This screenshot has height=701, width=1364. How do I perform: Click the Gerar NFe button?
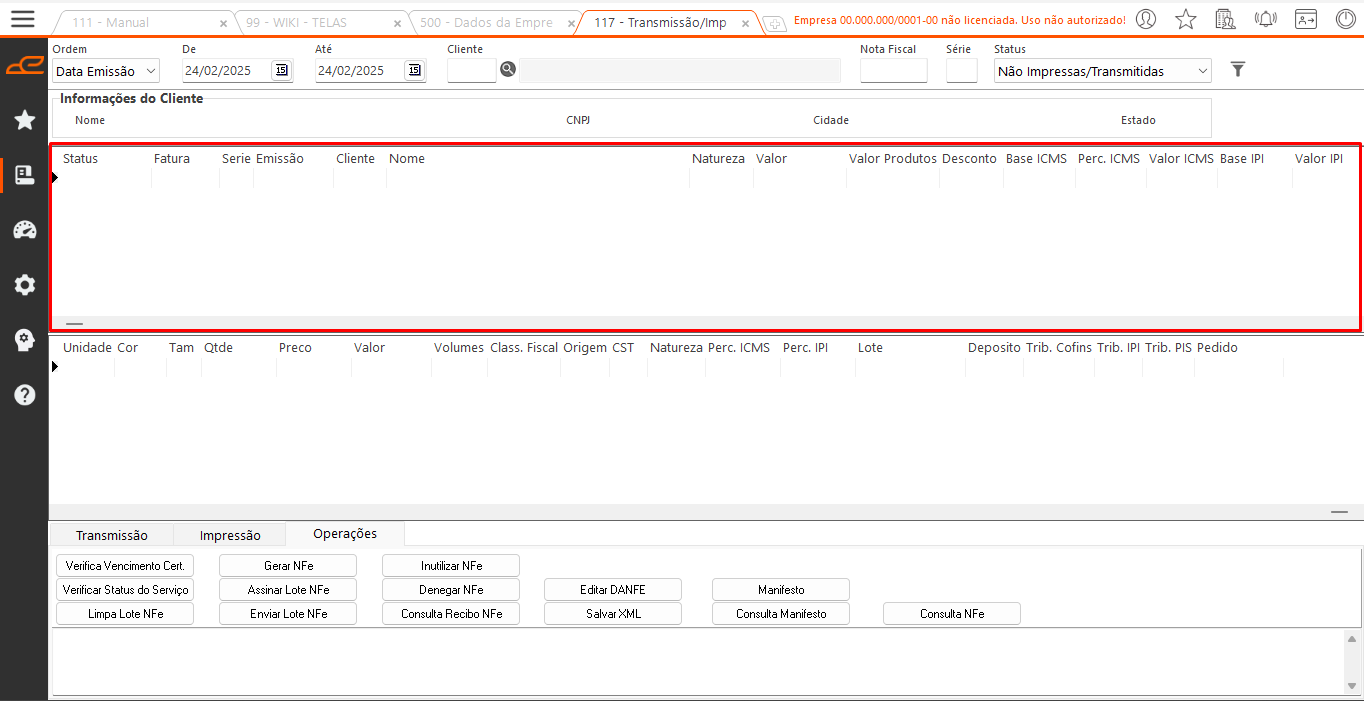point(288,566)
